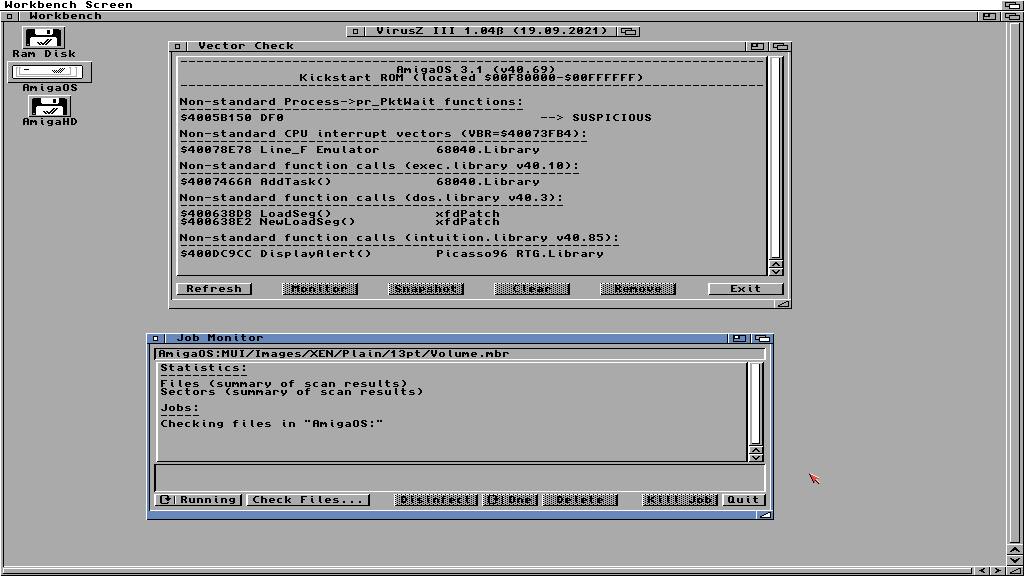This screenshot has width=1024, height=576.
Task: Send Job Monitor window to back
Action: (762, 338)
